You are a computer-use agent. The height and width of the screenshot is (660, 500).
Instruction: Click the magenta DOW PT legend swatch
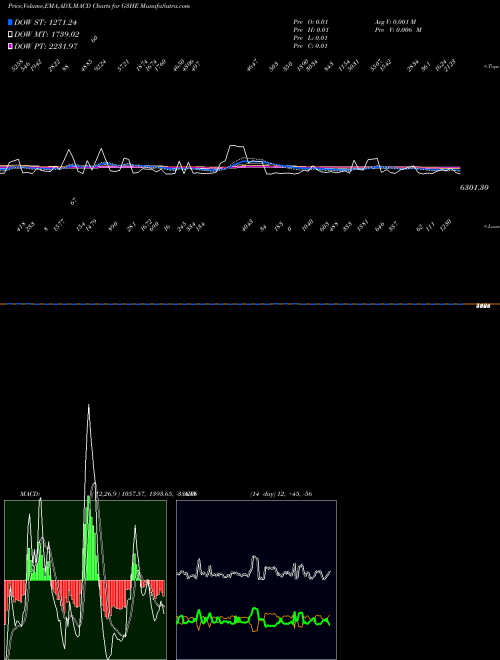[11, 46]
